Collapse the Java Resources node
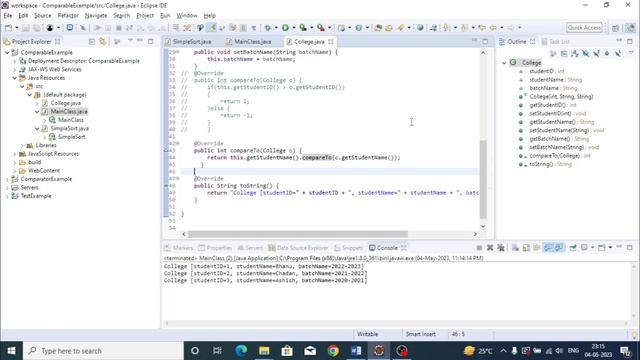Screen dimensions: 640x360 click(x=15, y=78)
